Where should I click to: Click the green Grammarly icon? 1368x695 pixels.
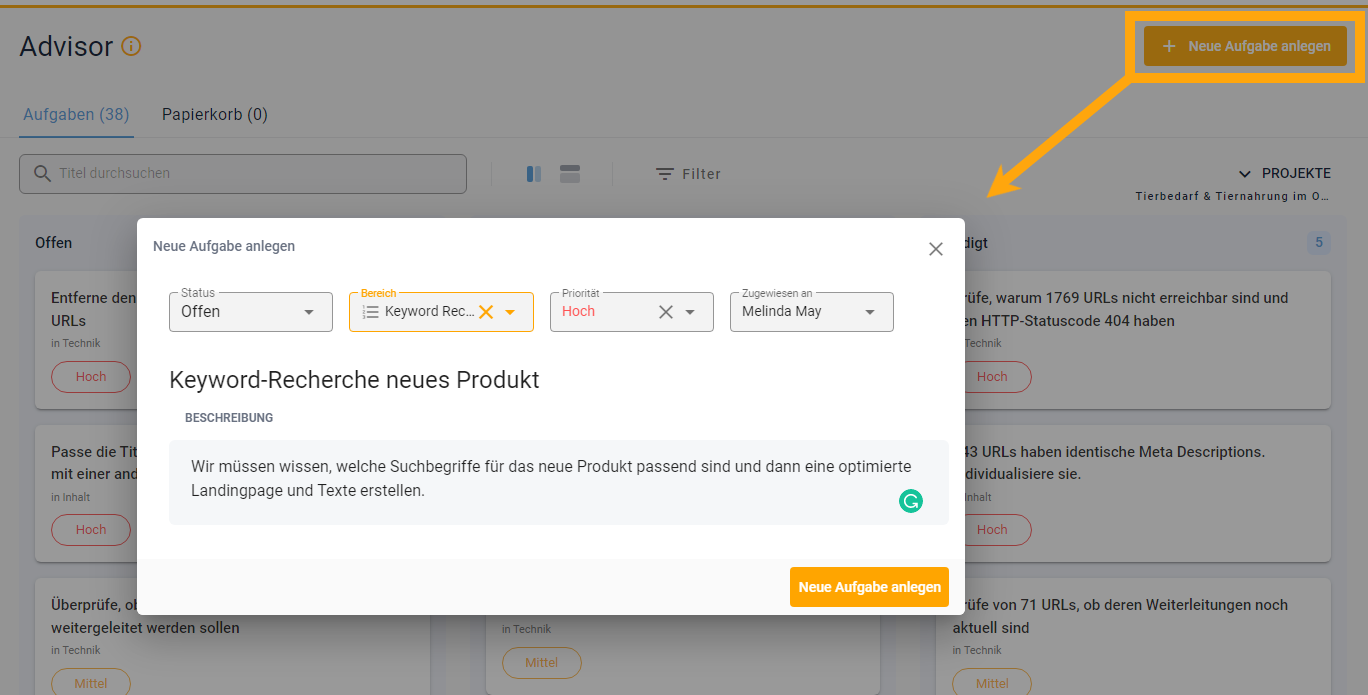(910, 501)
